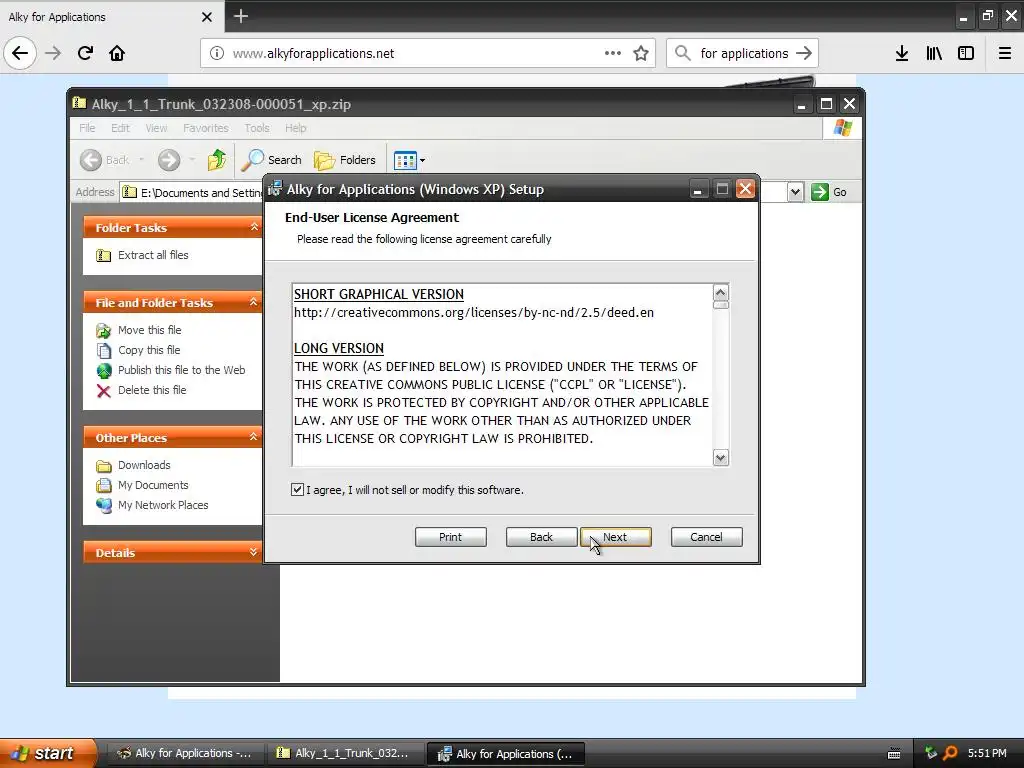
Task: Click the Print button in setup
Action: click(451, 537)
